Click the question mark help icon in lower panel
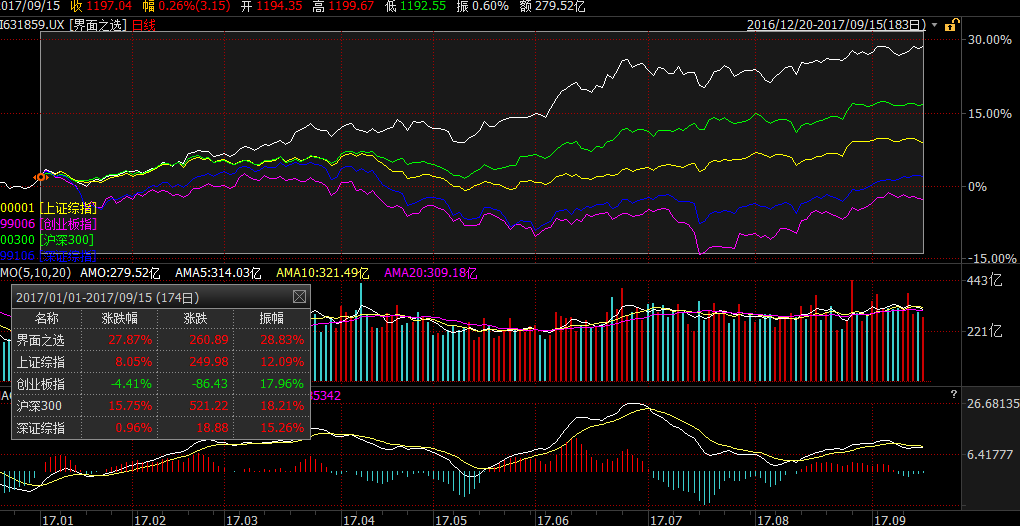The height and width of the screenshot is (526, 1020). tap(954, 393)
